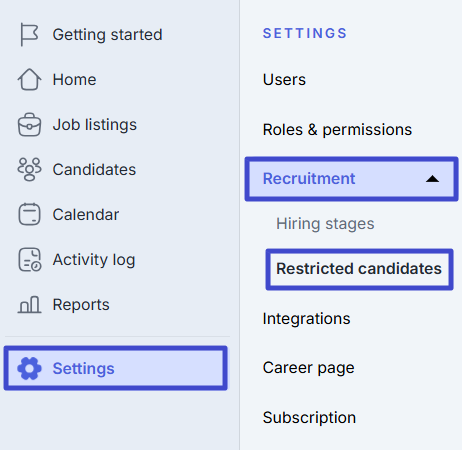Open the Reports bar chart icon
The width and height of the screenshot is (462, 450).
[29, 304]
